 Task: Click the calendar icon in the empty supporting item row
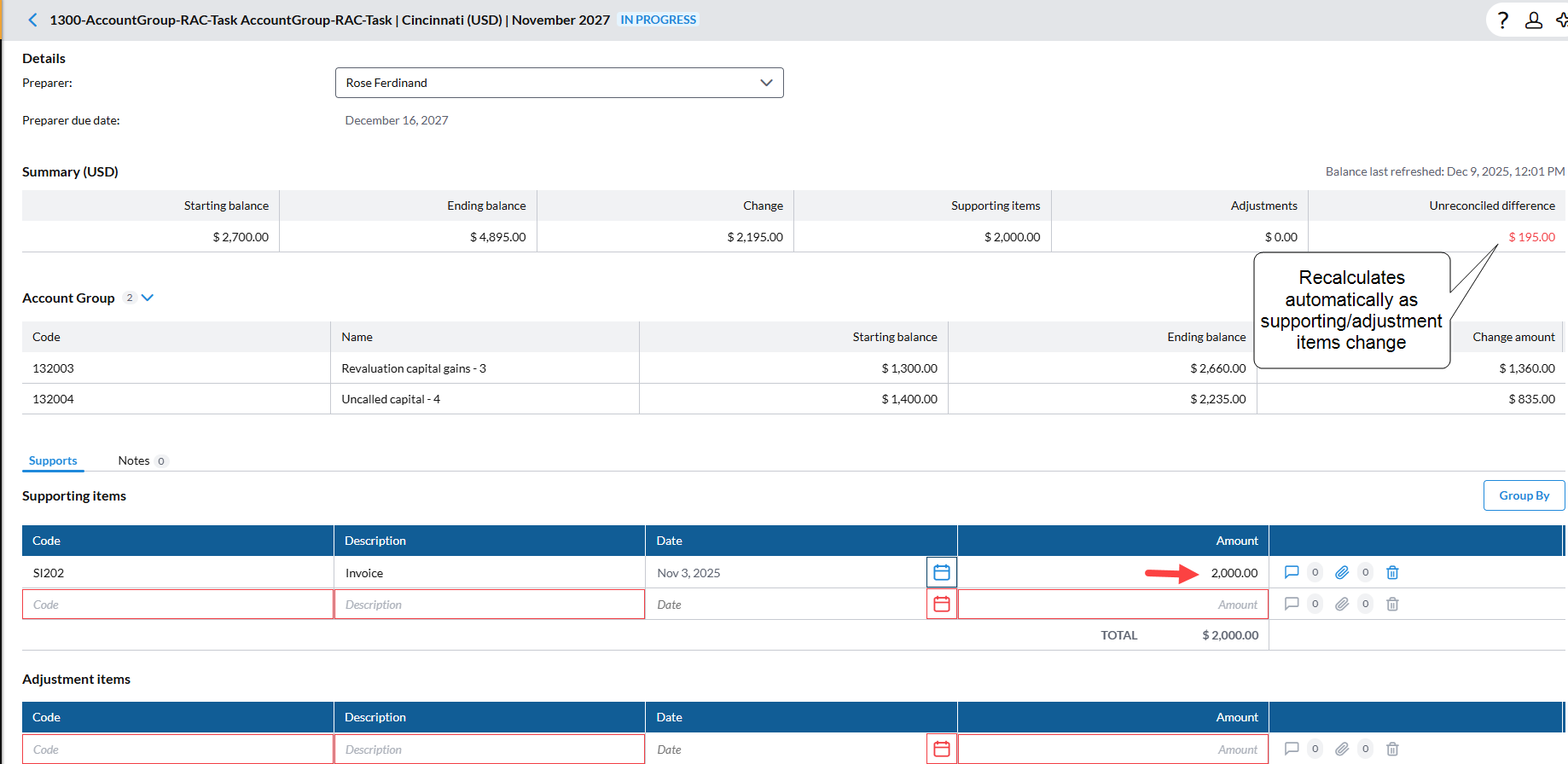[941, 604]
